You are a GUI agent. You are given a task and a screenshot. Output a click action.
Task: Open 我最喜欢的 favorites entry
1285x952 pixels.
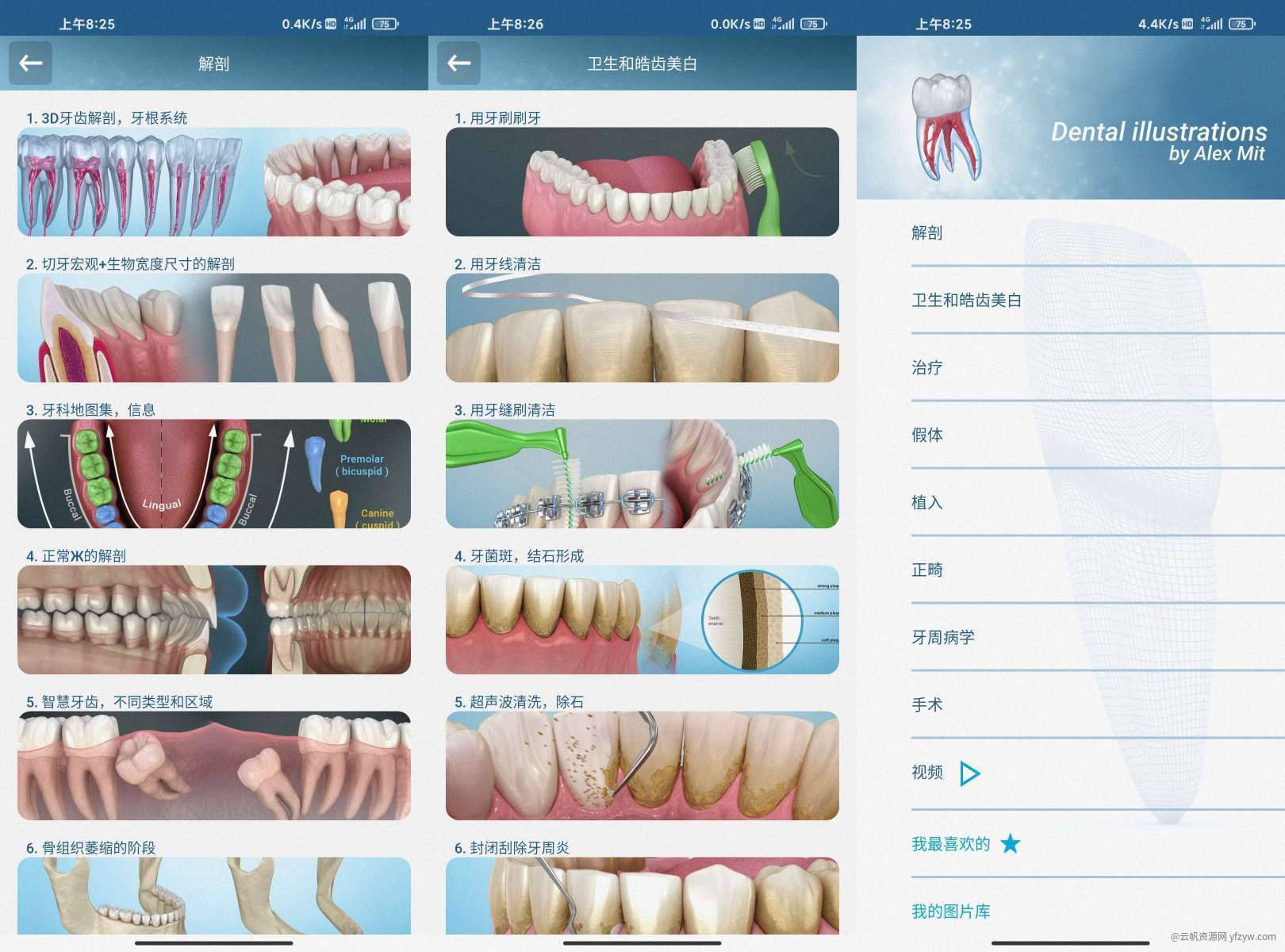coord(1098,843)
